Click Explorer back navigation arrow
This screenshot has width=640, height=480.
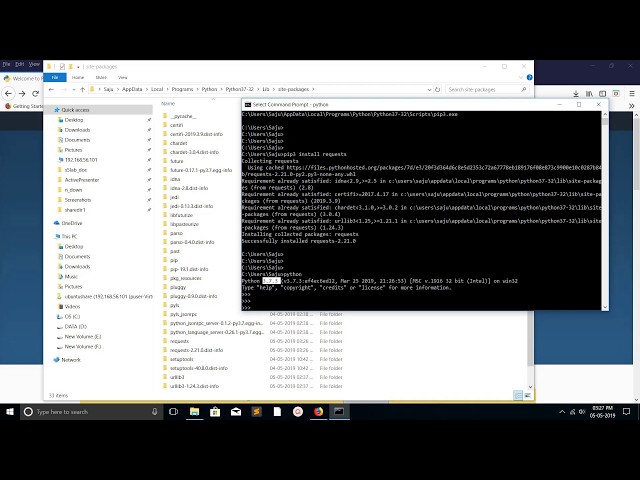point(51,89)
